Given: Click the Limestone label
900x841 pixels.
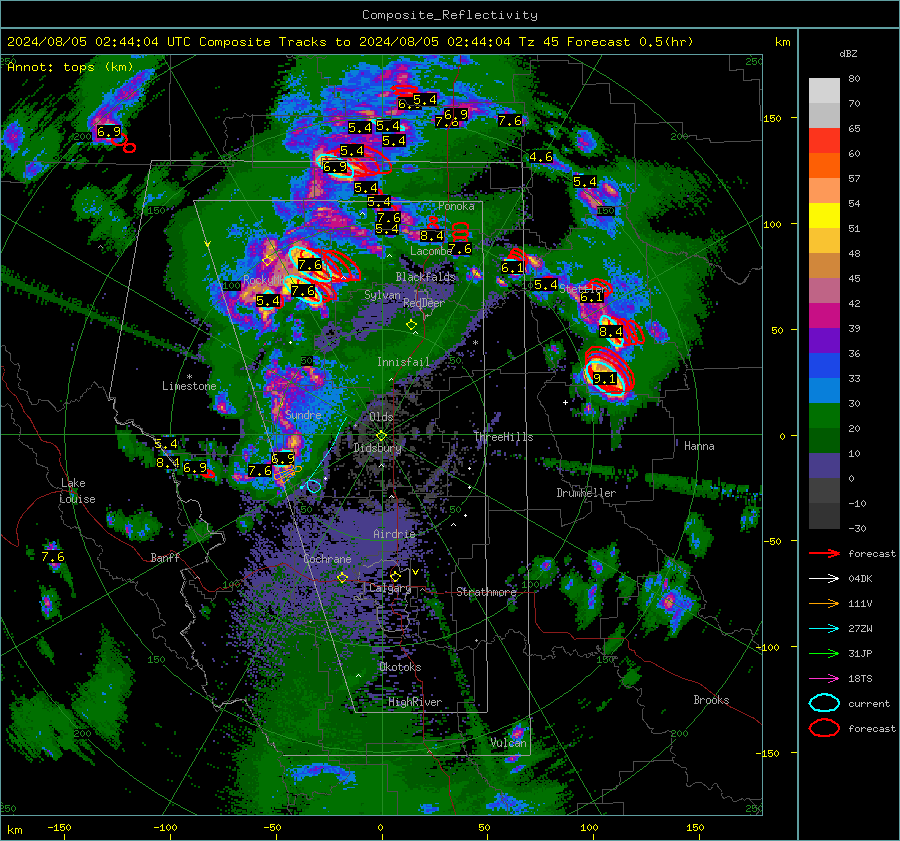Looking at the screenshot, I should click(x=189, y=386).
